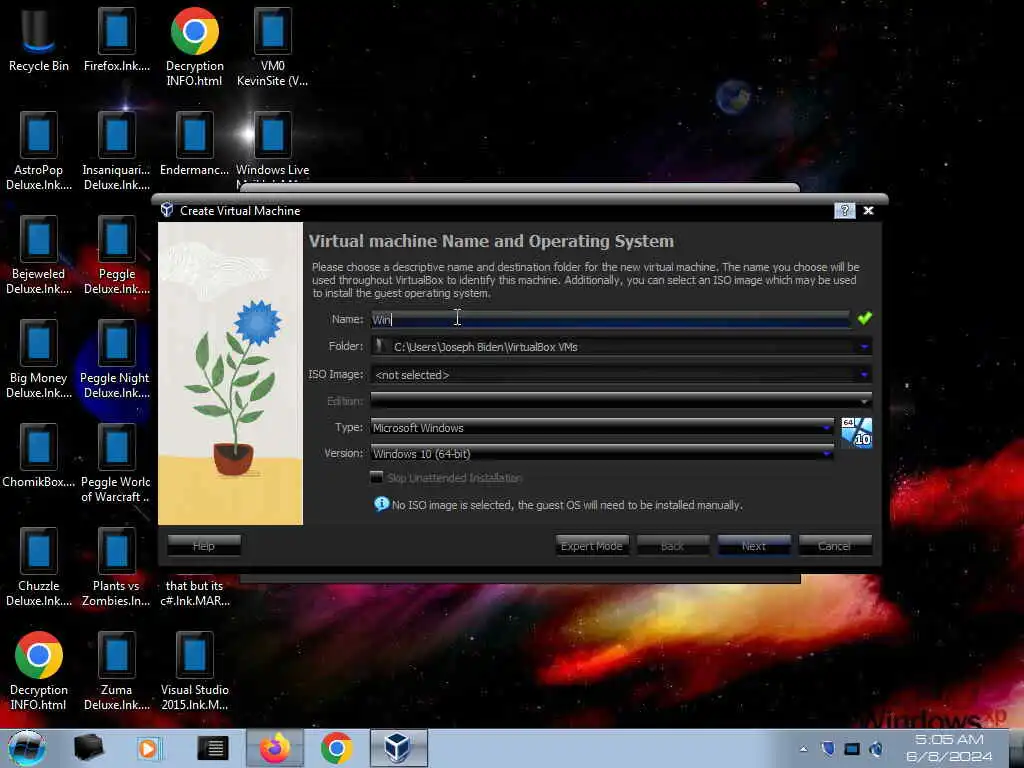The height and width of the screenshot is (768, 1024).
Task: Open the volume tray icon
Action: [x=876, y=748]
